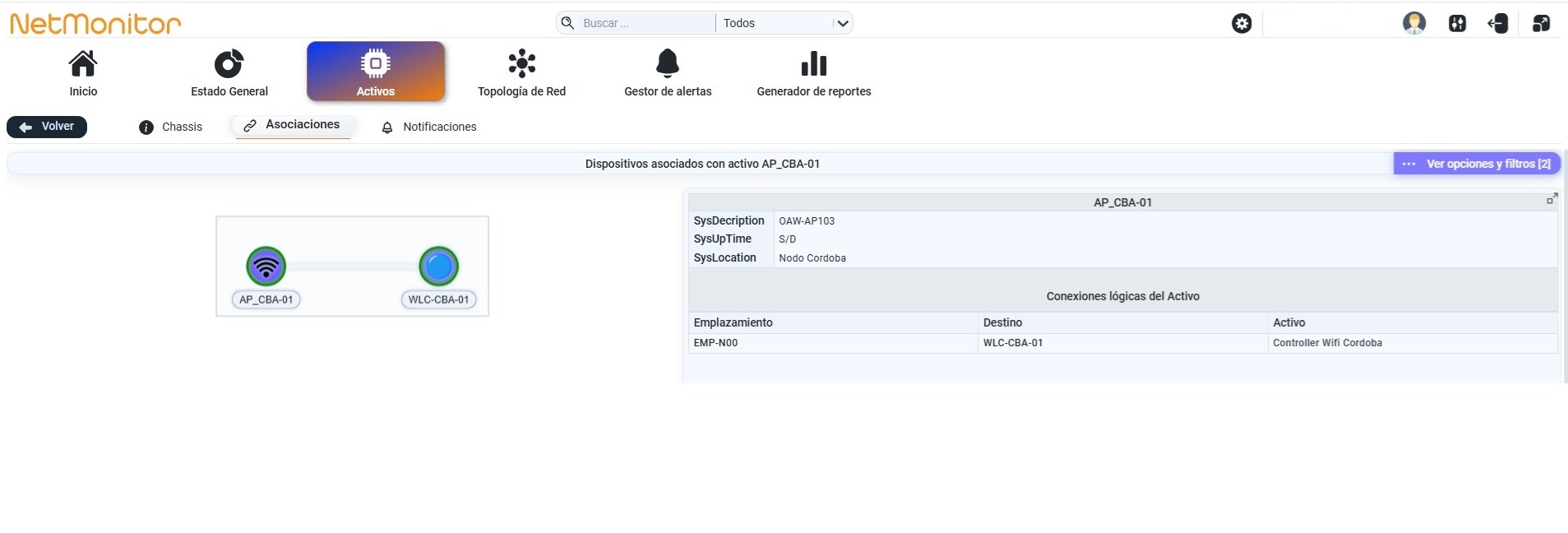The image size is (1568, 533).
Task: Click the S/D uptime value
Action: point(788,239)
